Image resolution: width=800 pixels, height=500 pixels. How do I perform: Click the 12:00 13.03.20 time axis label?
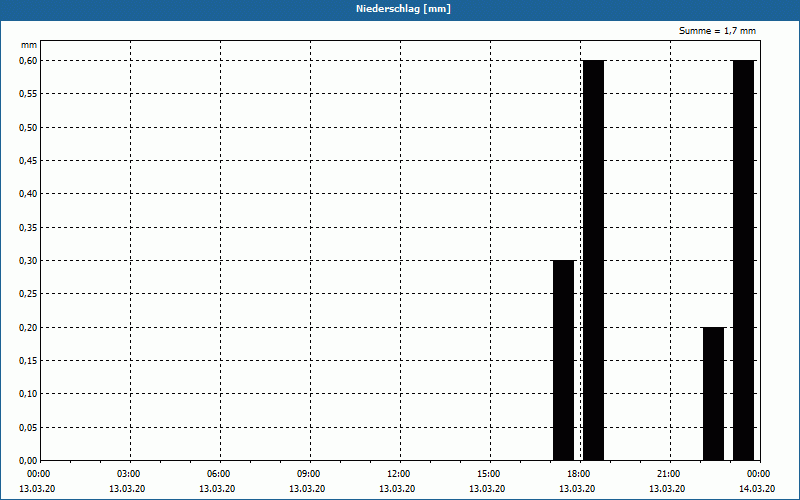[x=399, y=481]
